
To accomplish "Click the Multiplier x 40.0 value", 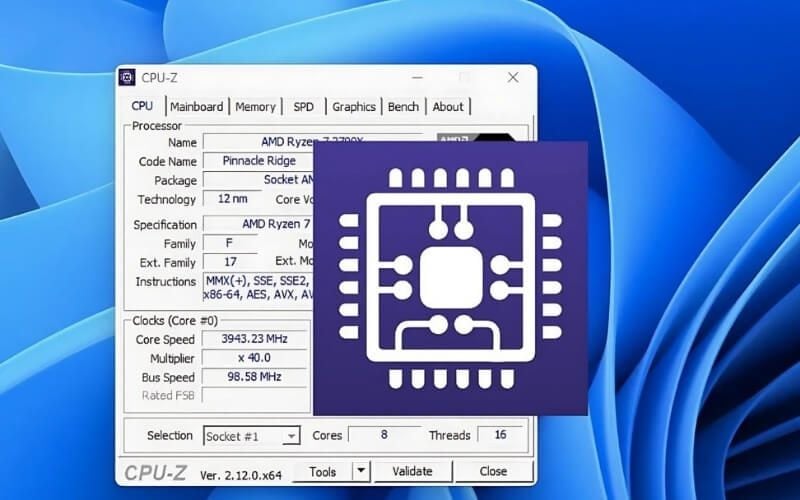I will point(255,358).
